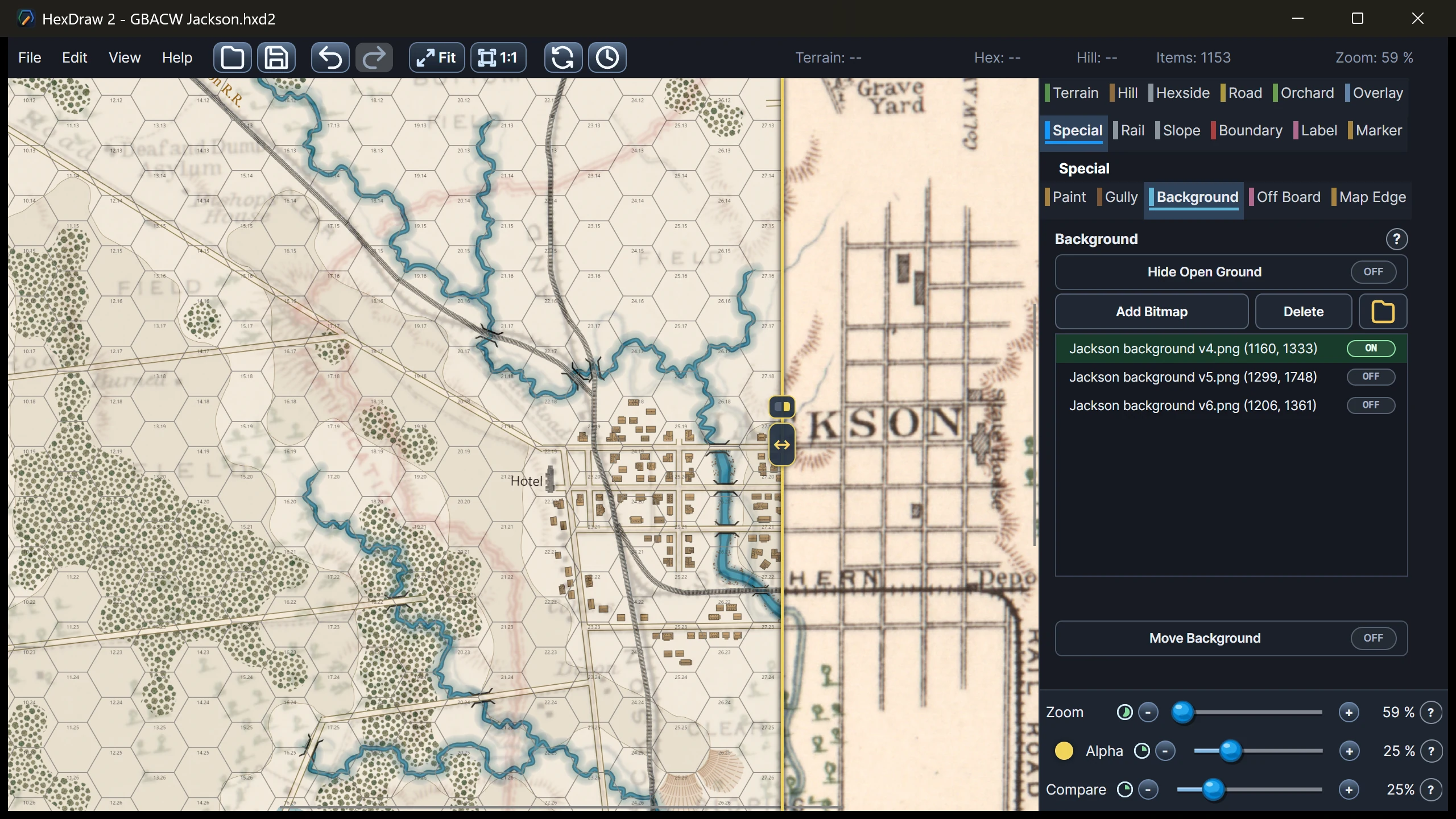The width and height of the screenshot is (1456, 819).
Task: Click the Zoom slider handle
Action: click(1182, 712)
